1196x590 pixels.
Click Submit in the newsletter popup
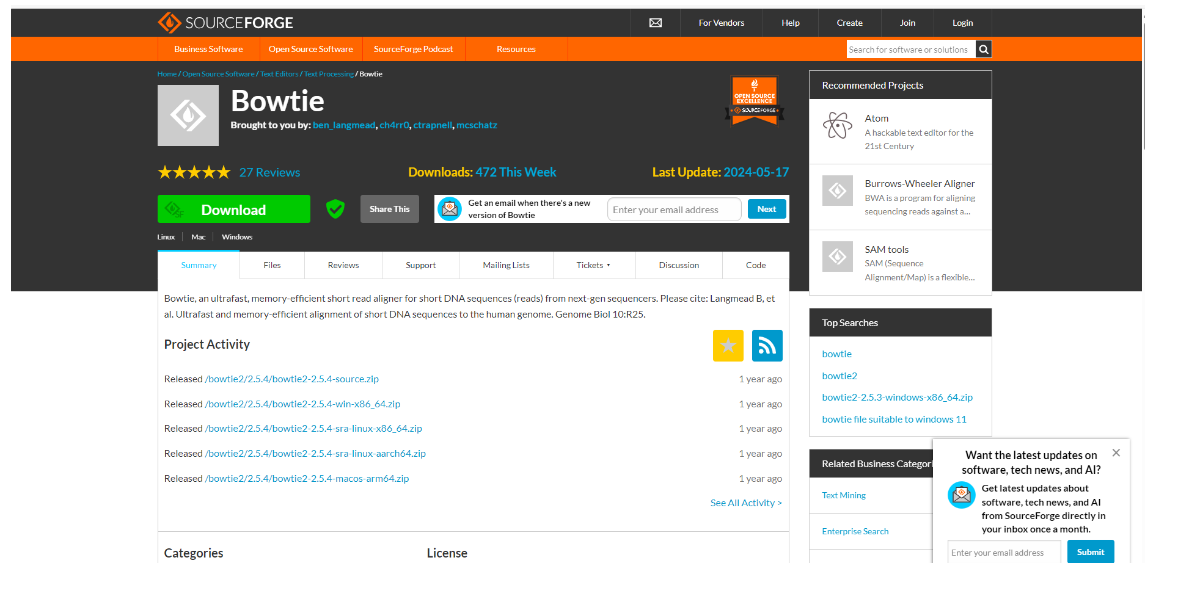[1091, 552]
